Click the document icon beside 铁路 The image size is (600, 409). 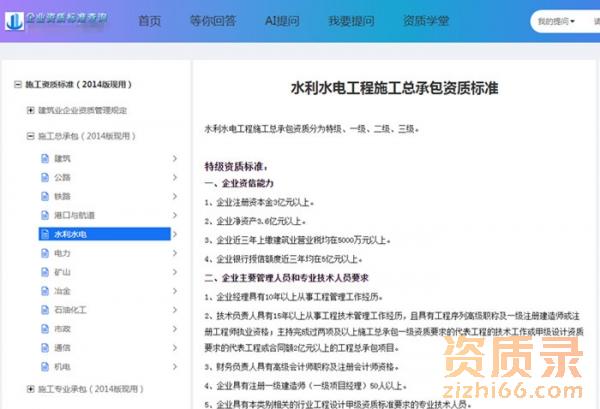click(x=43, y=196)
